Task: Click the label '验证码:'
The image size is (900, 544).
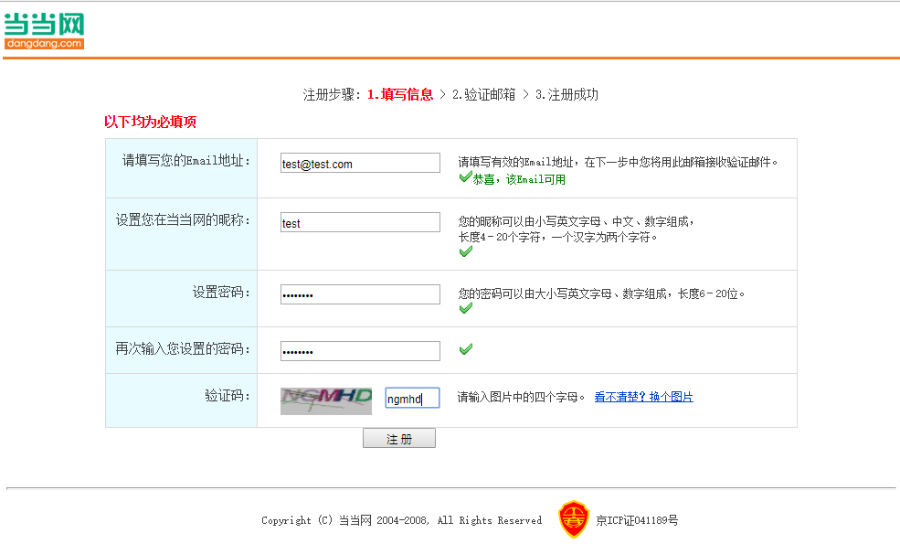Action: (228, 395)
